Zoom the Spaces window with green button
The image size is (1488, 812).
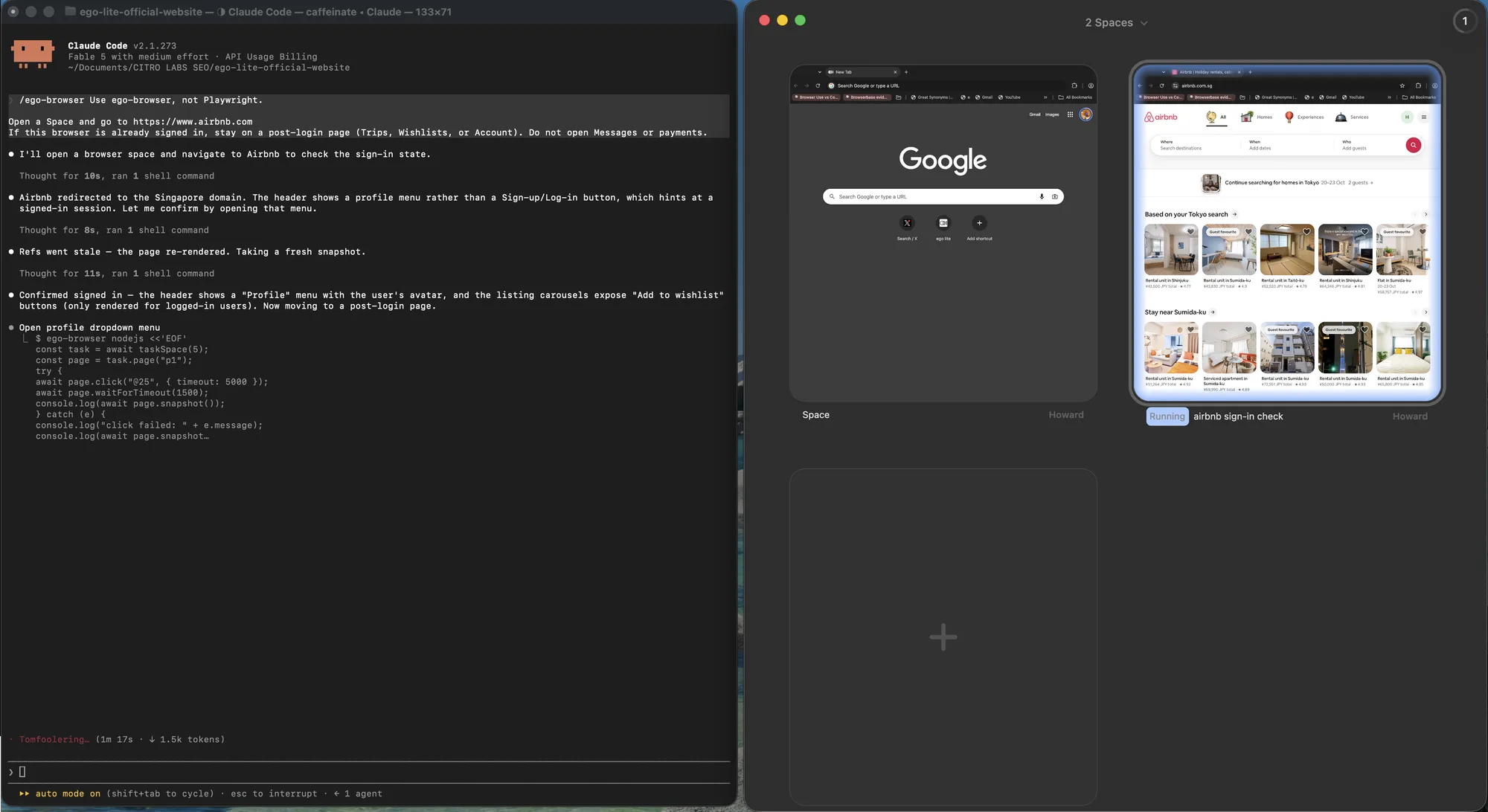[800, 20]
